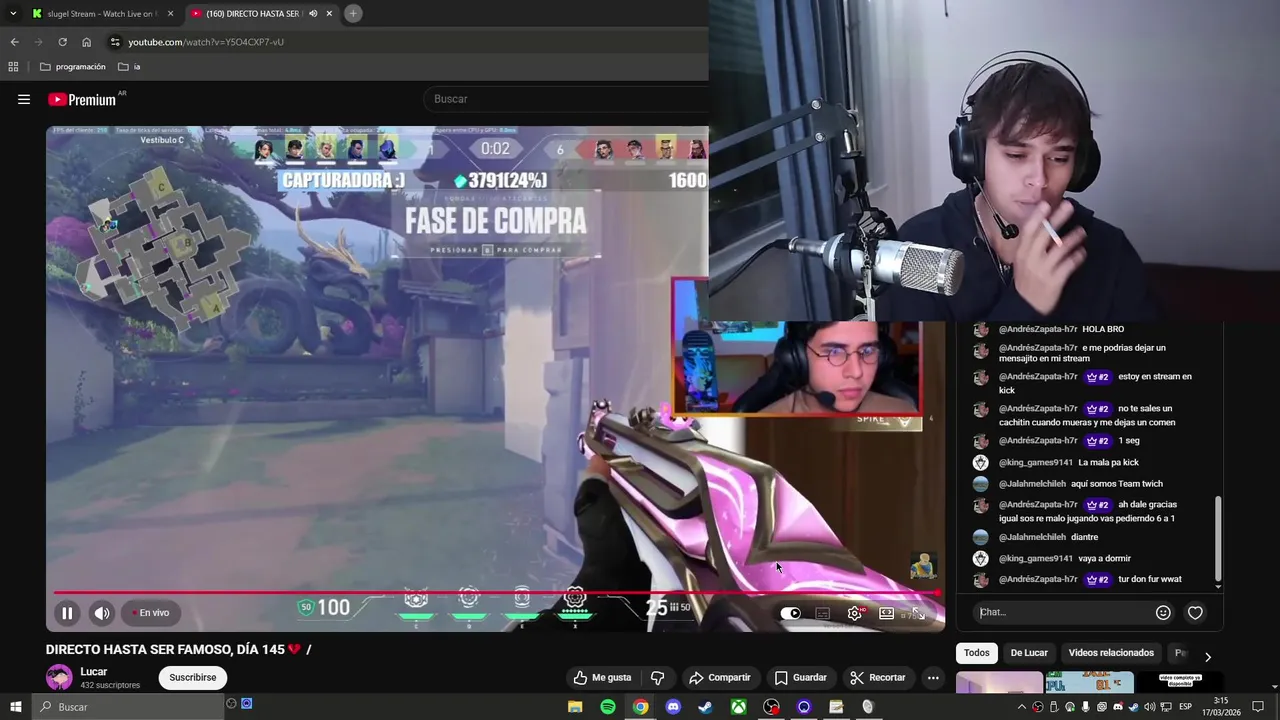The image size is (1280, 720).
Task: Open Discord from the taskbar
Action: point(673,707)
